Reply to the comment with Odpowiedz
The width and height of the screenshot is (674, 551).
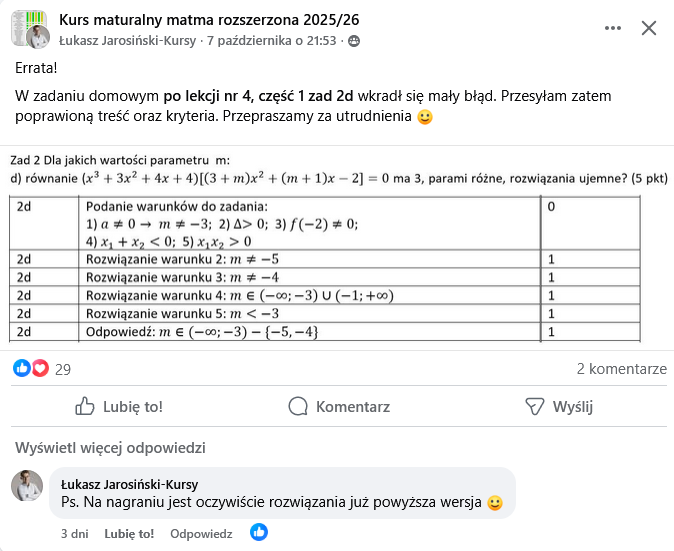201,534
